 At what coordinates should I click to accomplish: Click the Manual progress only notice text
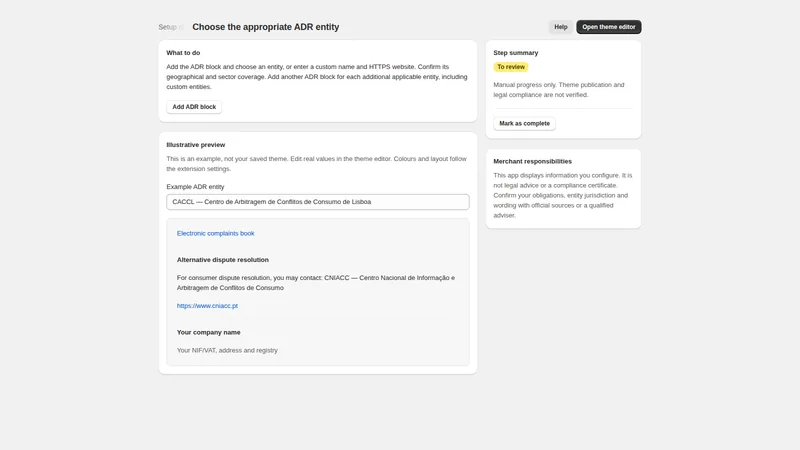coord(559,90)
